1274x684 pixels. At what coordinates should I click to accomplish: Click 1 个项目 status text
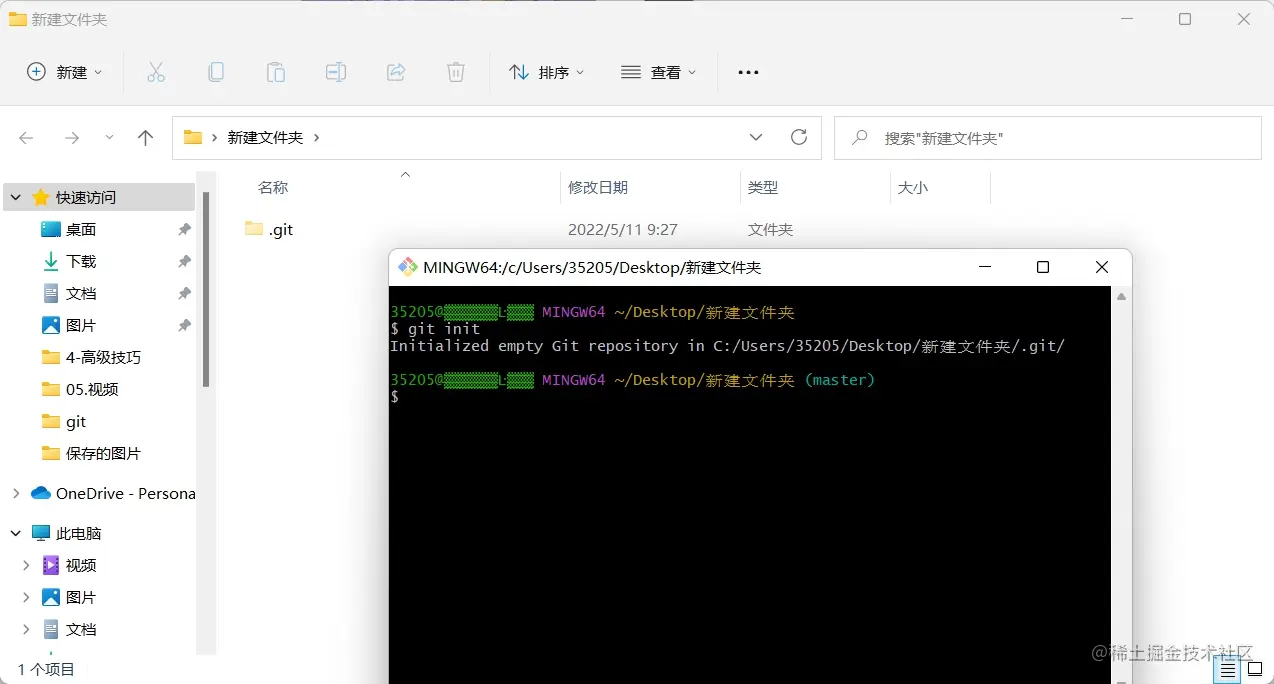[x=46, y=669]
